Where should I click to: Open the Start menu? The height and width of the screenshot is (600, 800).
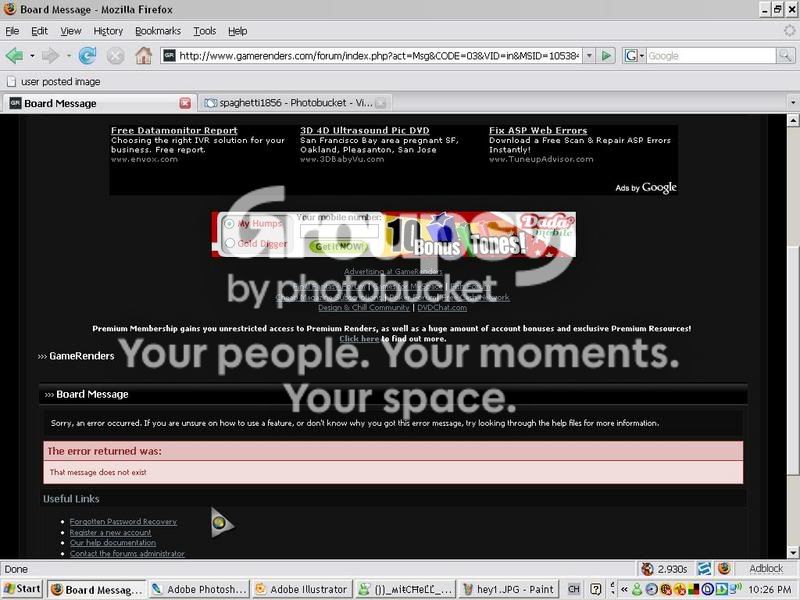pos(22,589)
